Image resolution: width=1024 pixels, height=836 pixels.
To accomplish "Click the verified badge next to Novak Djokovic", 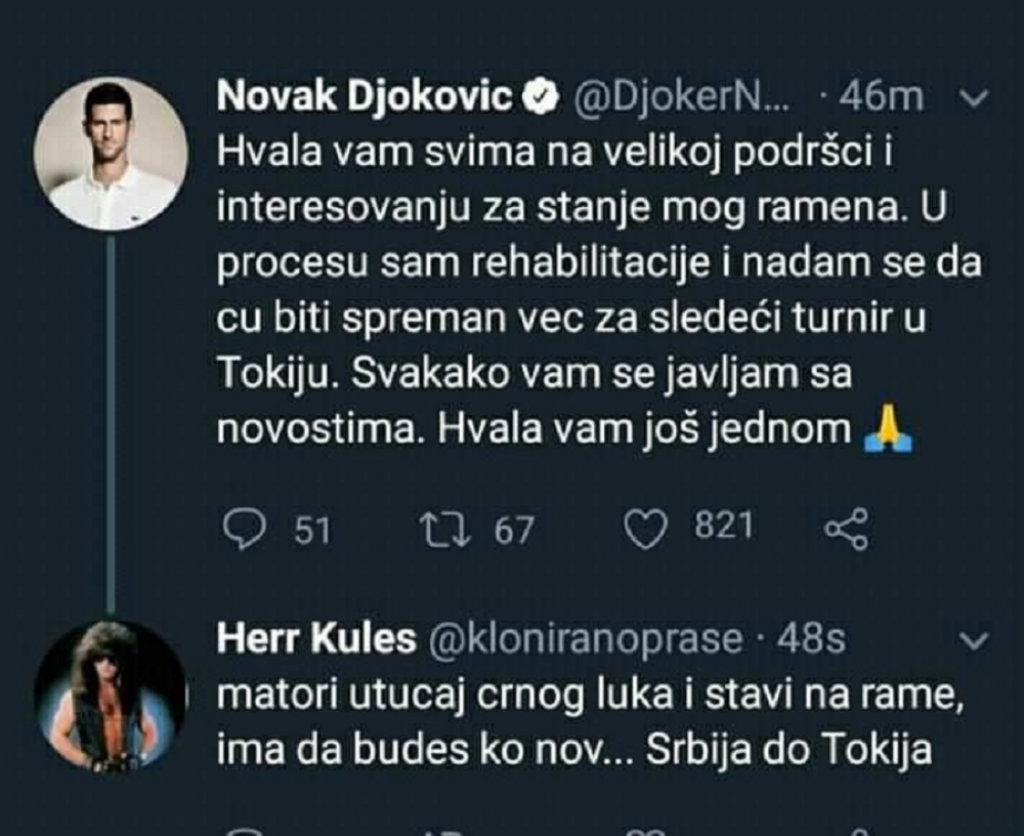I will [x=541, y=96].
